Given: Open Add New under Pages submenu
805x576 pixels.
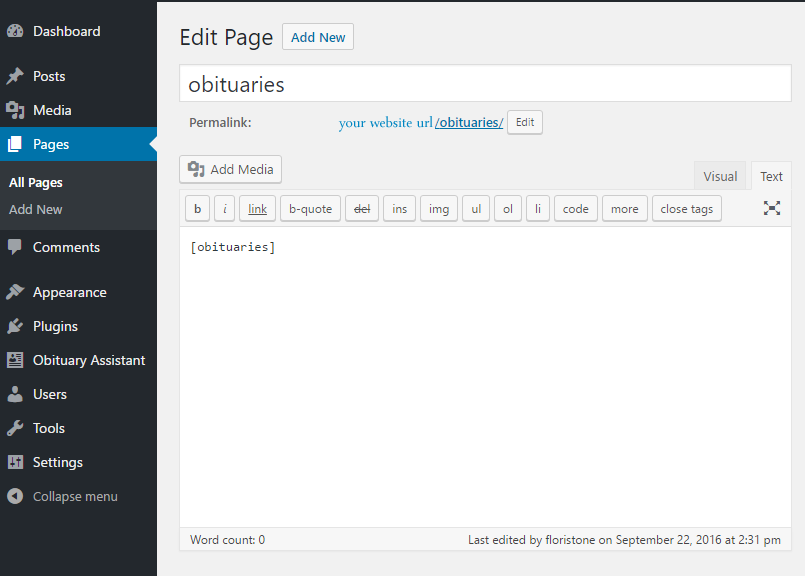Looking at the screenshot, I should tap(36, 210).
